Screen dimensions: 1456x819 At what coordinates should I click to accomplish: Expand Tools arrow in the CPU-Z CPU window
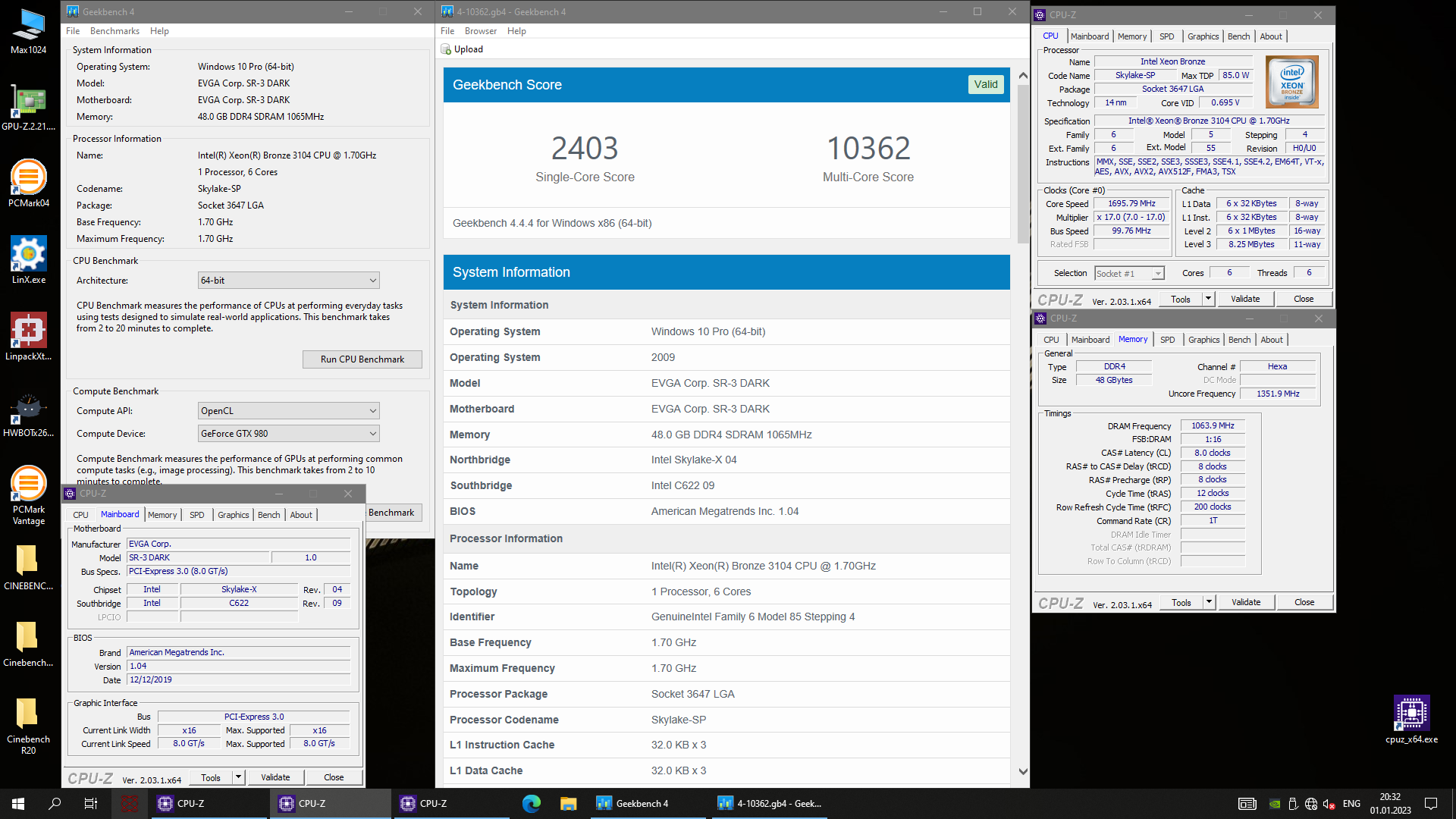coord(1209,299)
